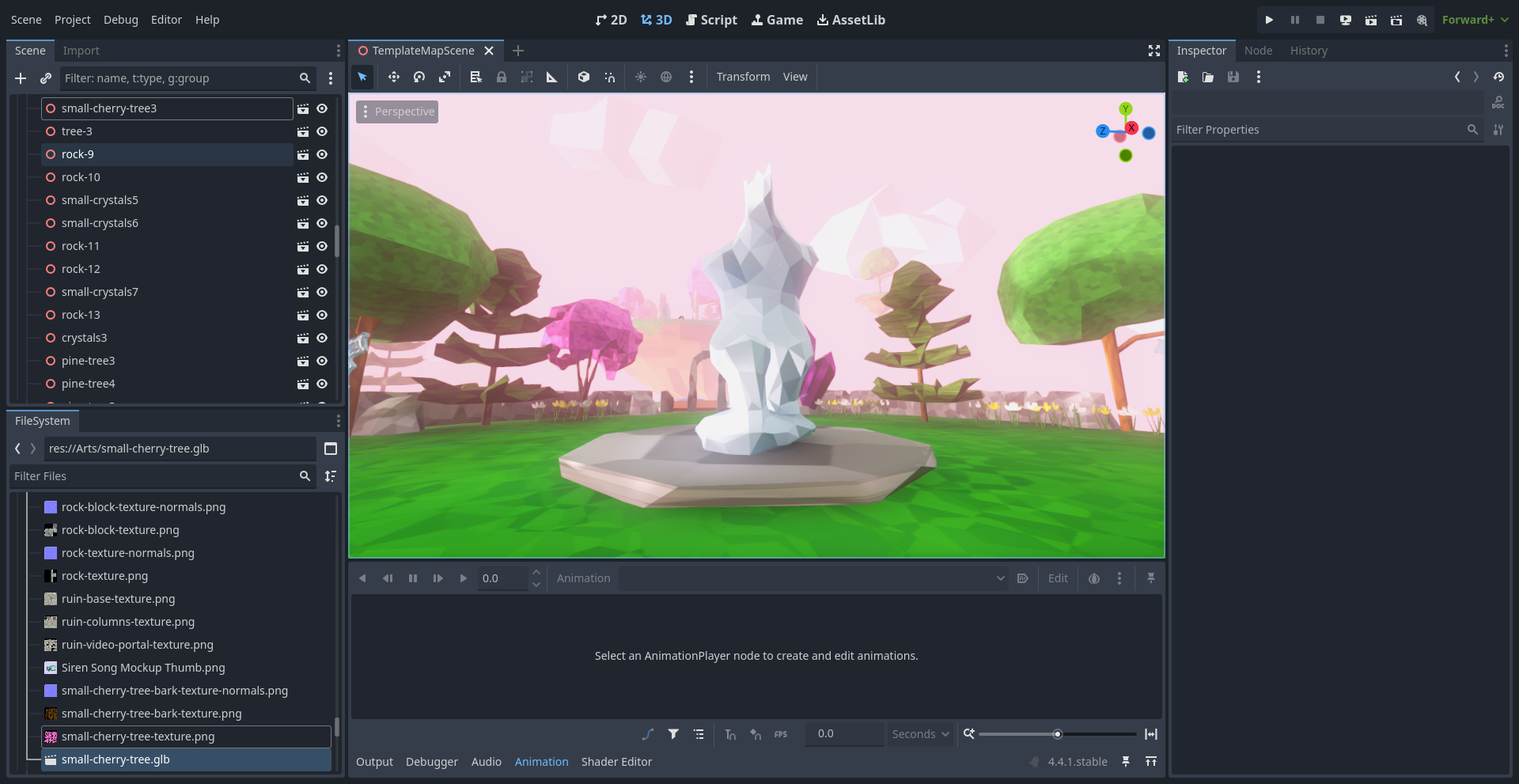Click the add new node plus icon
The width and height of the screenshot is (1519, 784).
[21, 78]
